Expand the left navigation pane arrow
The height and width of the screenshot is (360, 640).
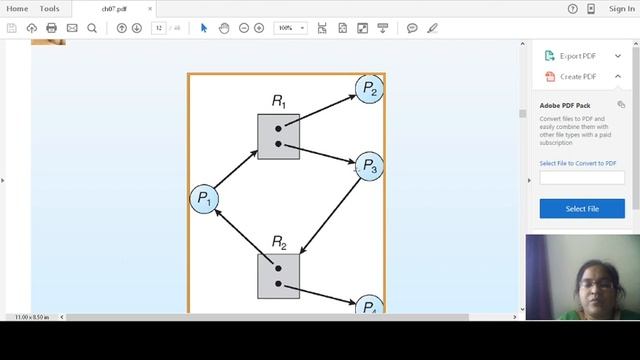[x=3, y=180]
